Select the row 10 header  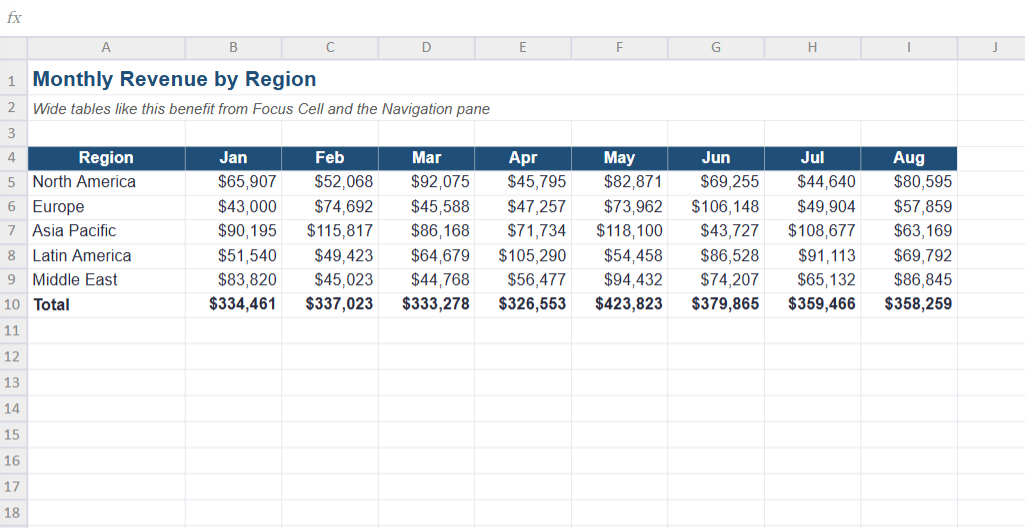(x=13, y=305)
